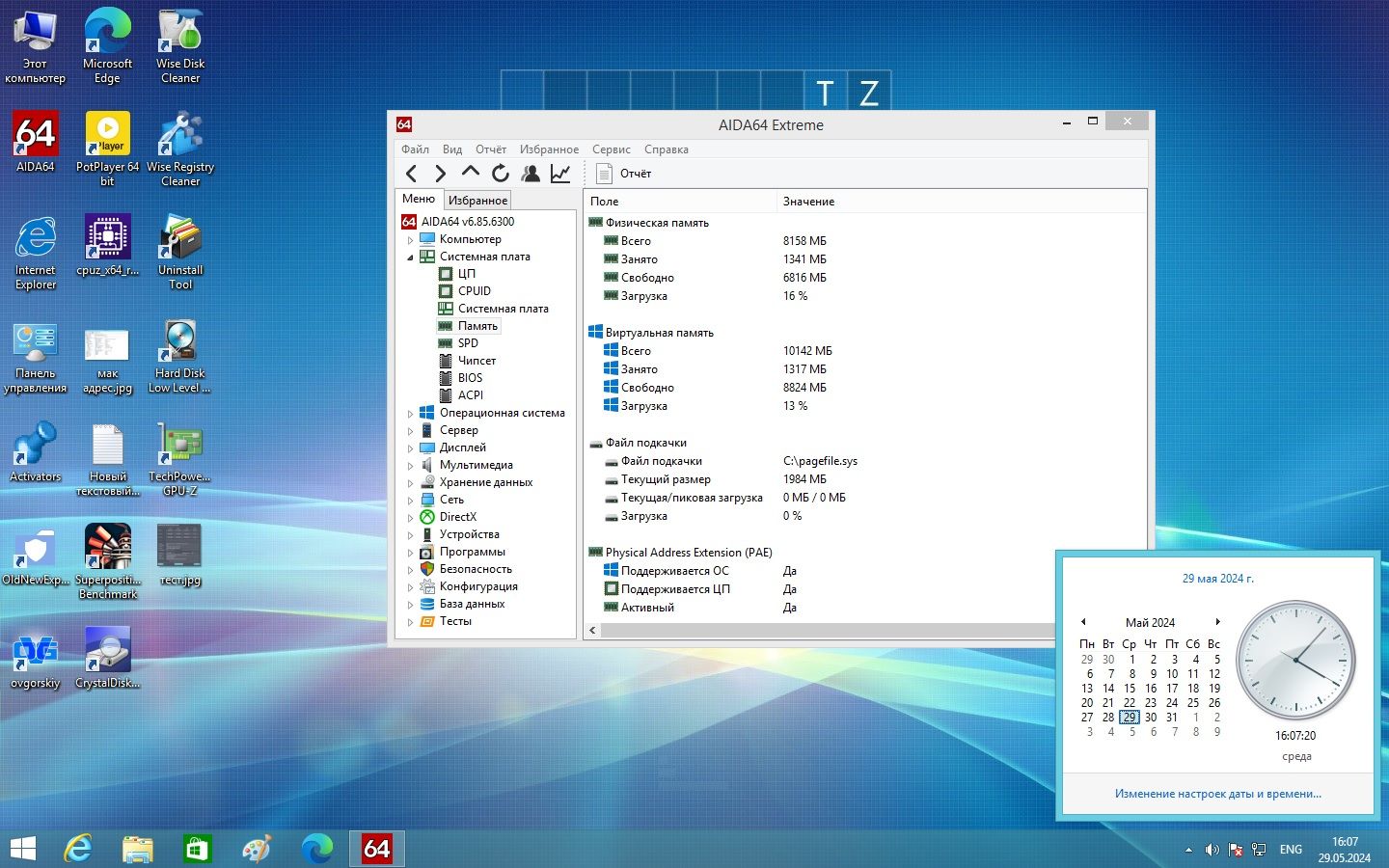Open TechPowerUp GPU-Z desktop icon
The image size is (1389, 868).
179,458
